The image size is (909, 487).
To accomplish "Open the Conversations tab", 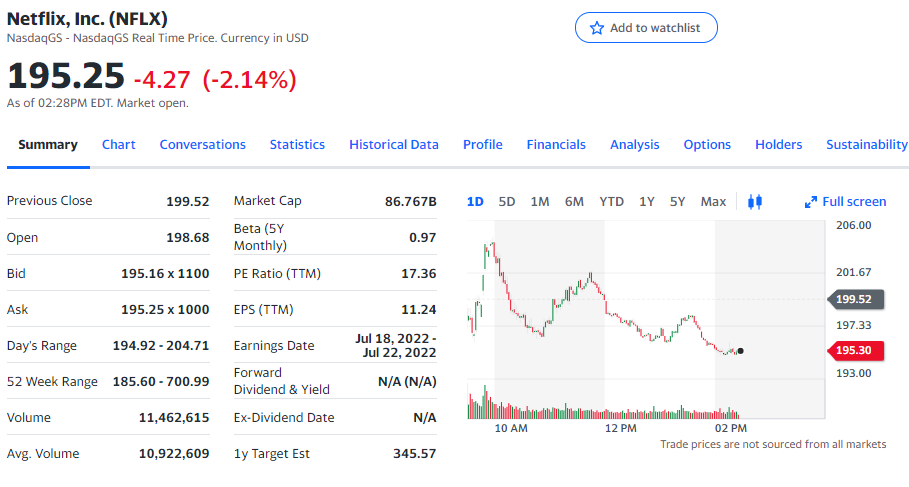I will 203,144.
